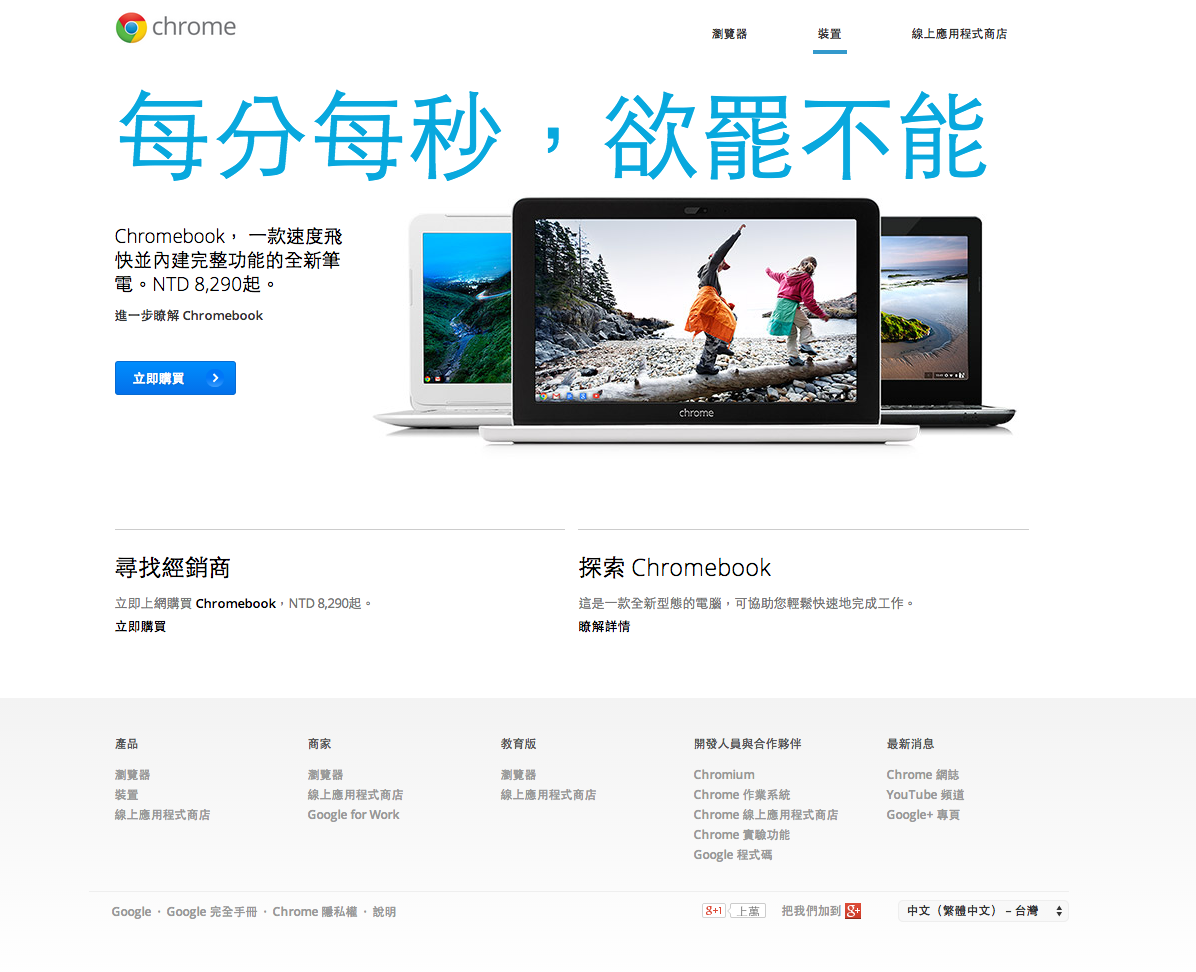This screenshot has width=1196, height=972.
Task: Open YouTube 頻道 footer link
Action: (925, 794)
